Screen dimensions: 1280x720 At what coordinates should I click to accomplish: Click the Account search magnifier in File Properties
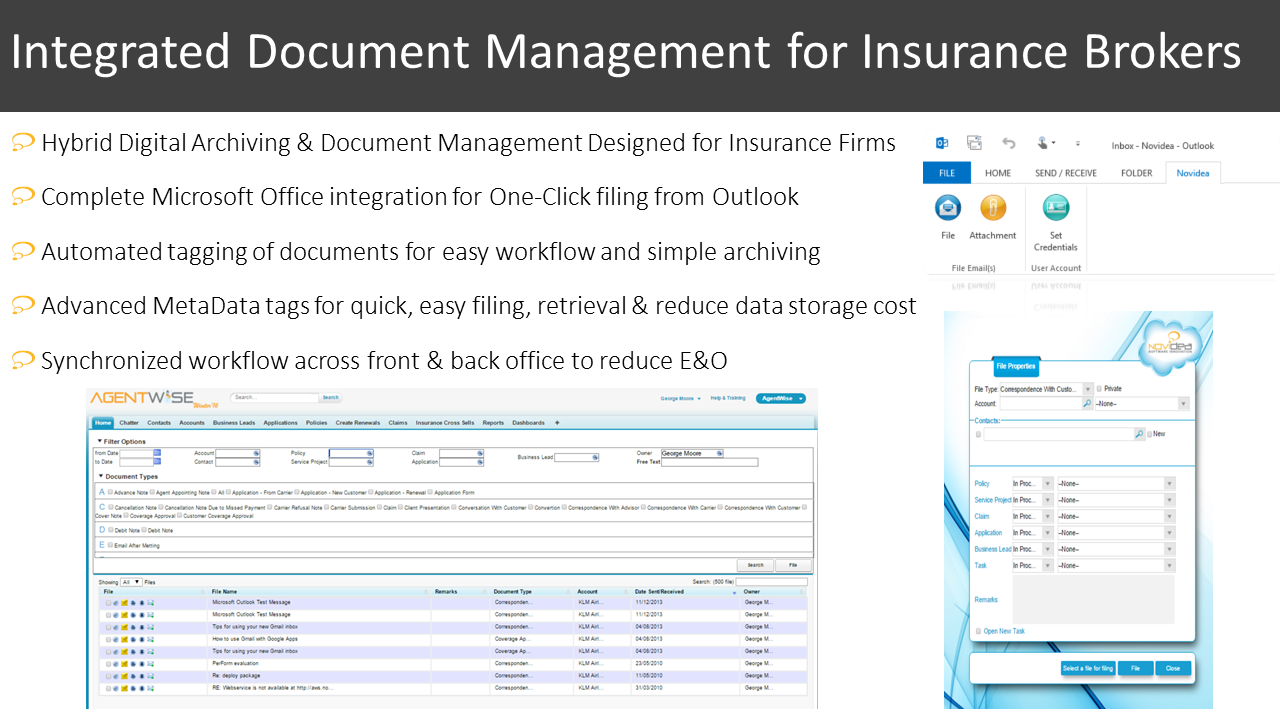coord(1087,404)
